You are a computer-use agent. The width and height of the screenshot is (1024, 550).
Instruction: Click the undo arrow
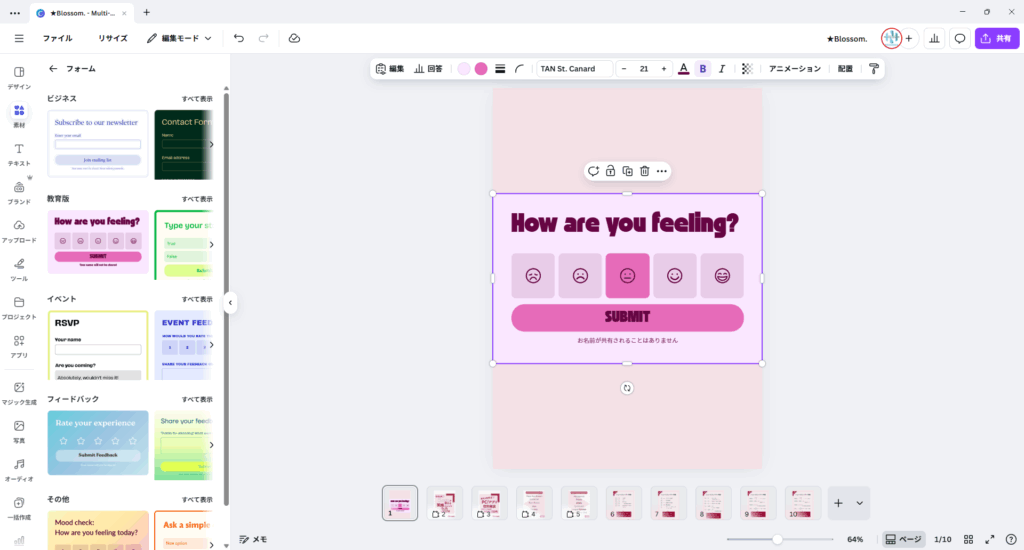(x=239, y=38)
